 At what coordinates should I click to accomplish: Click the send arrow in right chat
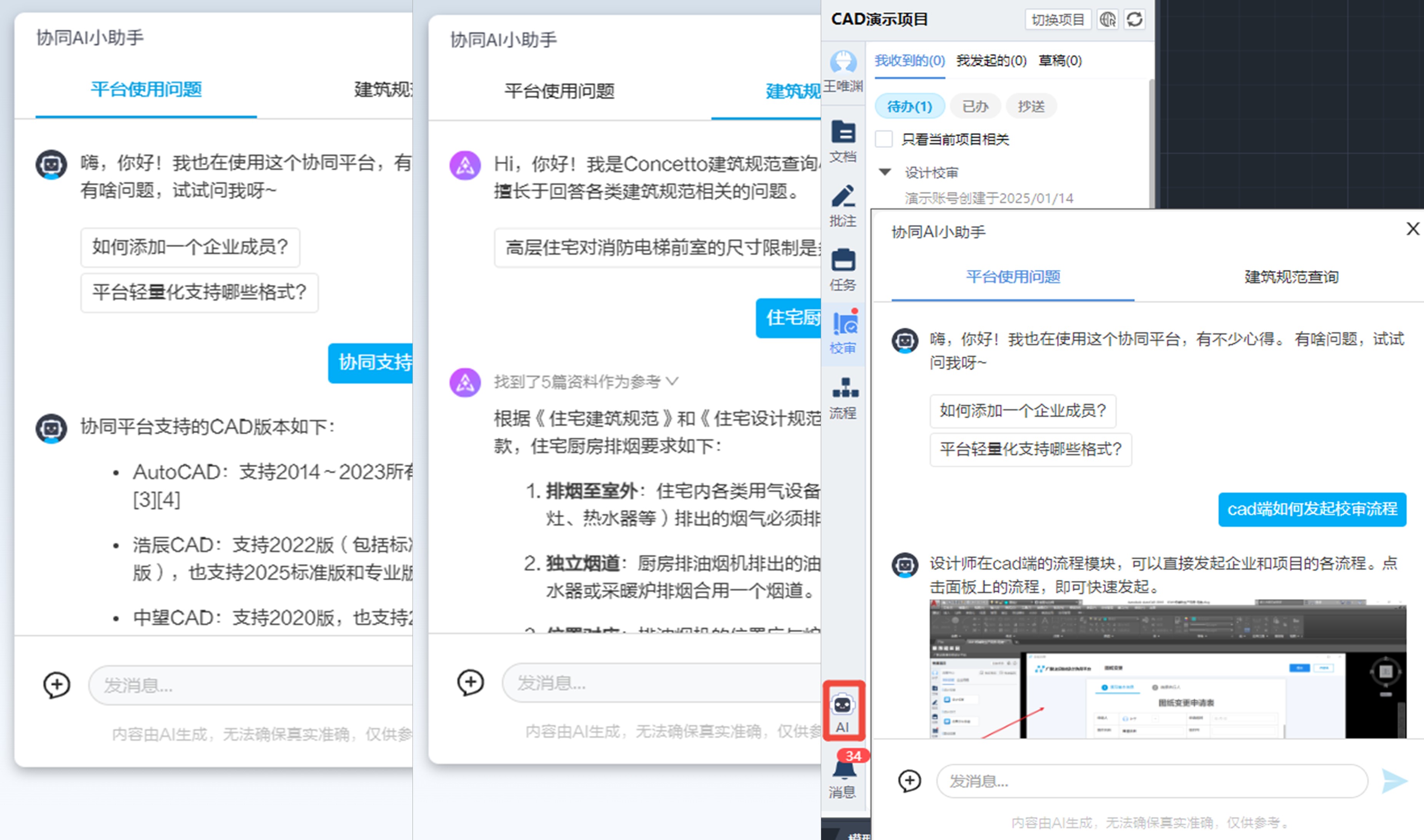tap(1394, 781)
